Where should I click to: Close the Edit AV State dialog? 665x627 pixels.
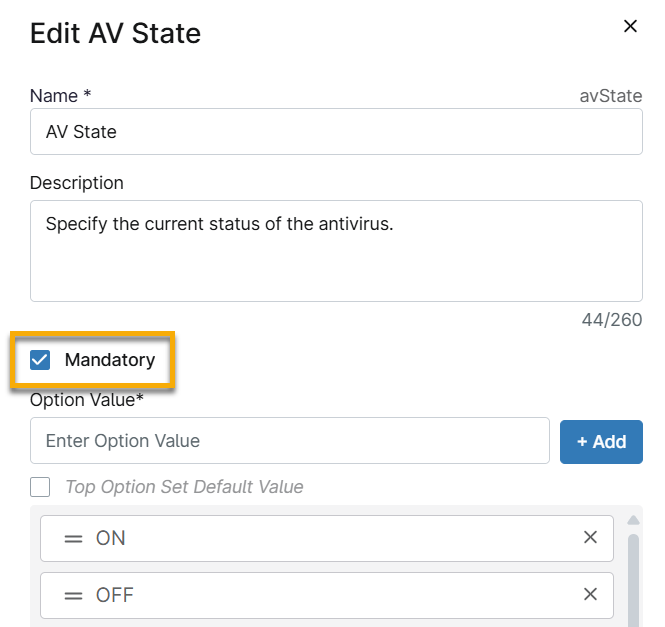pos(630,27)
